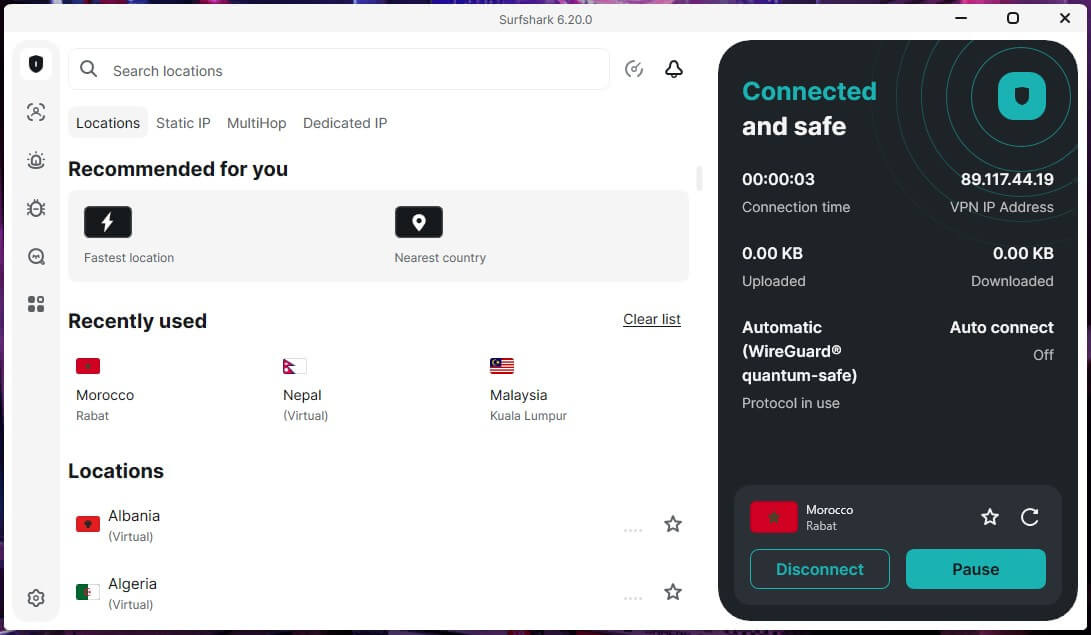Screen dimensions: 1091x635
Task: Maximize the Surfshark window
Action: pos(1013,18)
